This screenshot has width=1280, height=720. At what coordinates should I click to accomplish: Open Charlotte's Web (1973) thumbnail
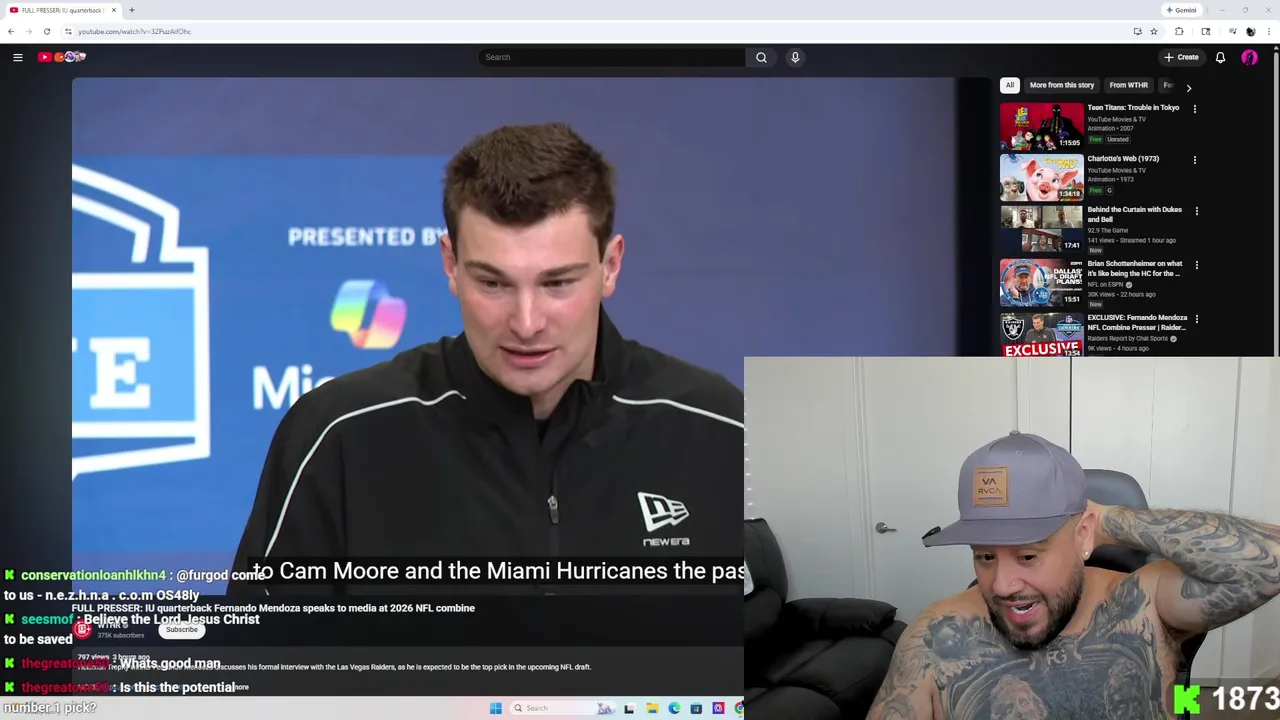click(x=1041, y=177)
